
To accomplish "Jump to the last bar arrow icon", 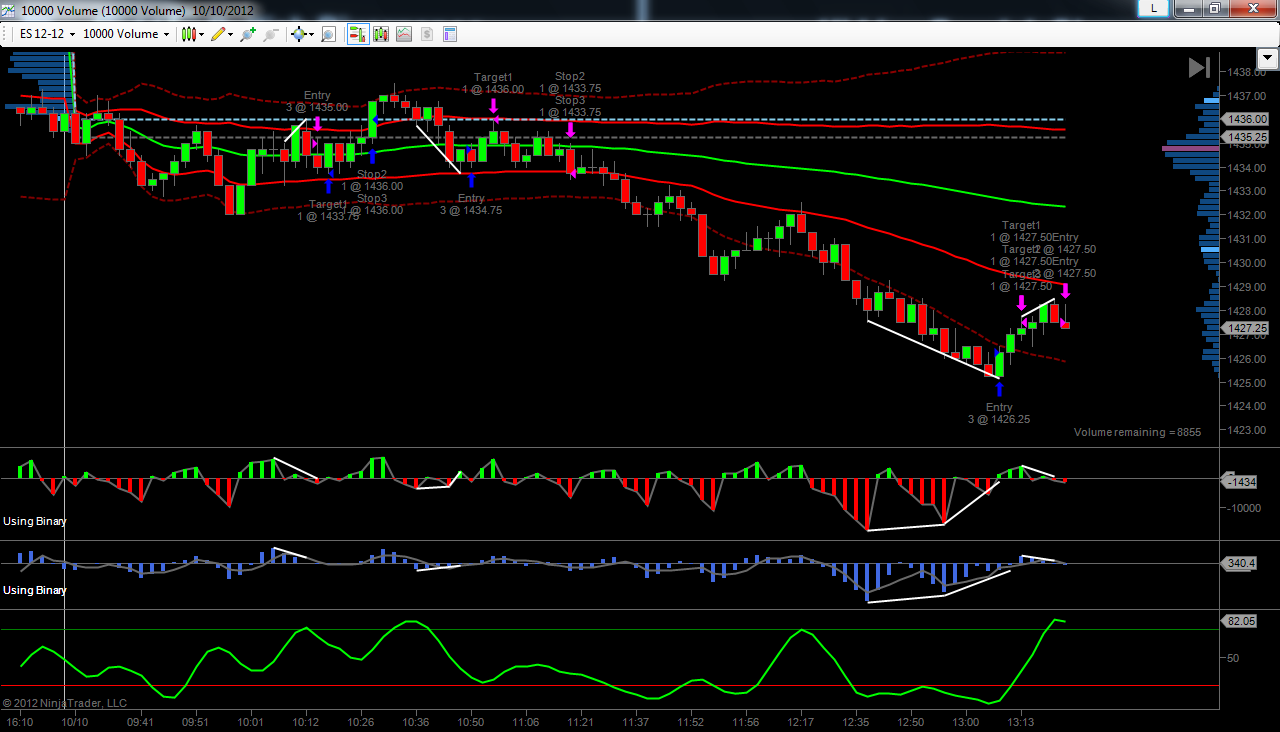I will click(x=1199, y=67).
